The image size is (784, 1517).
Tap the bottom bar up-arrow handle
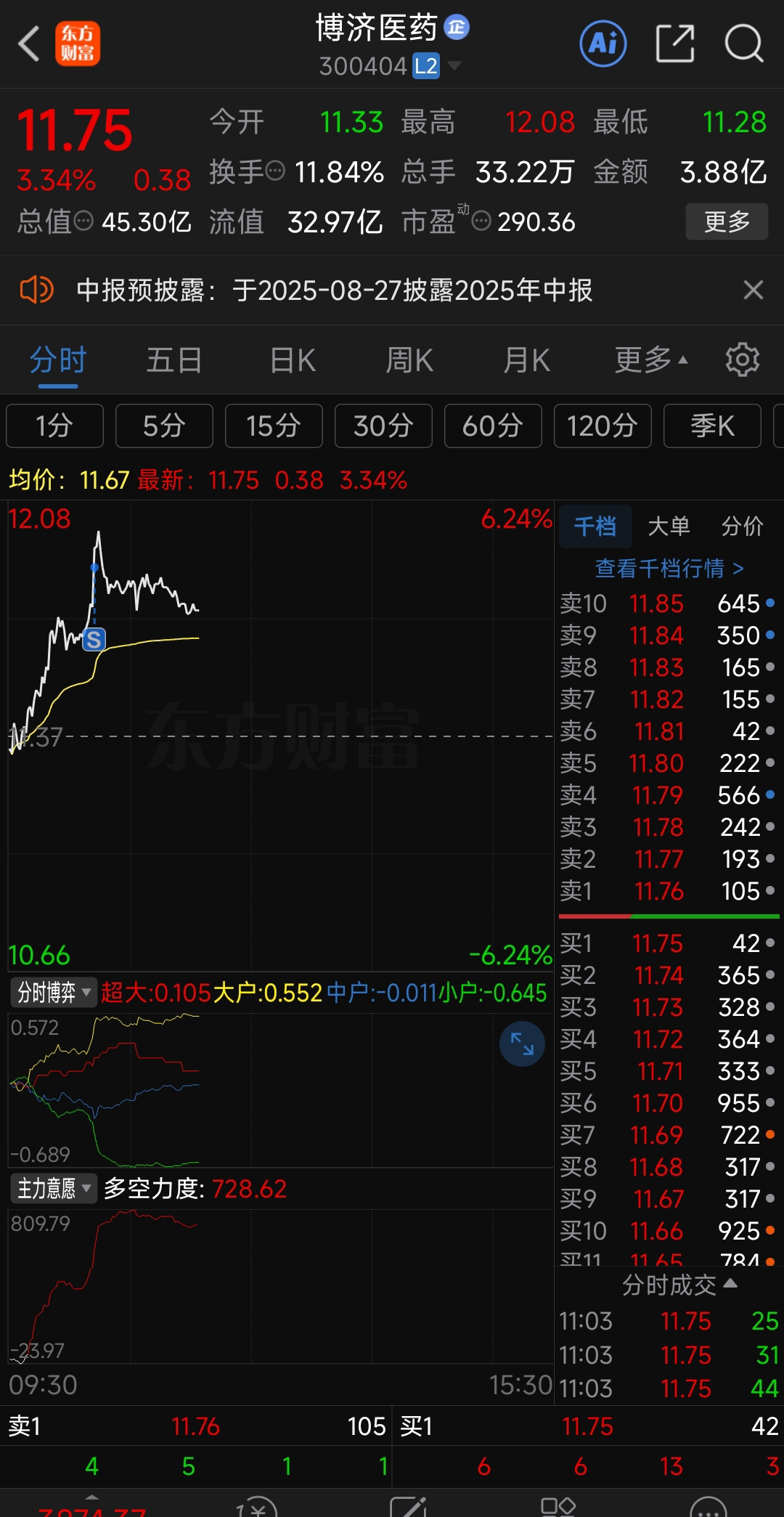click(x=91, y=1497)
